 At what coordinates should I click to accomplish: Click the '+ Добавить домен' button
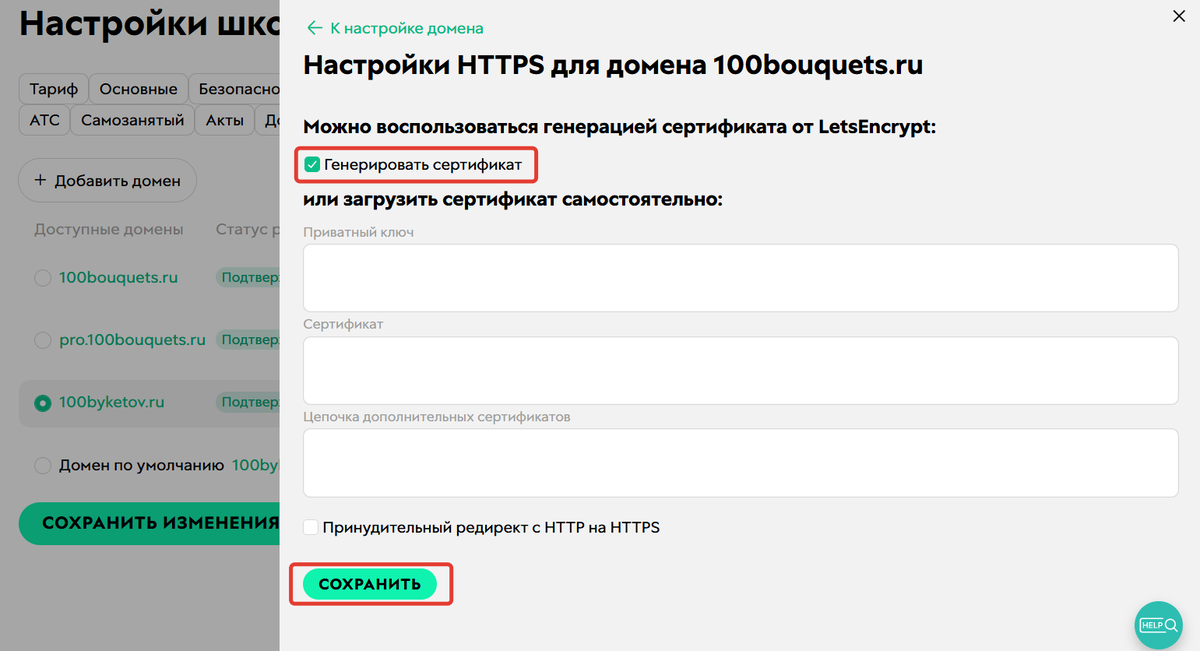(x=107, y=181)
